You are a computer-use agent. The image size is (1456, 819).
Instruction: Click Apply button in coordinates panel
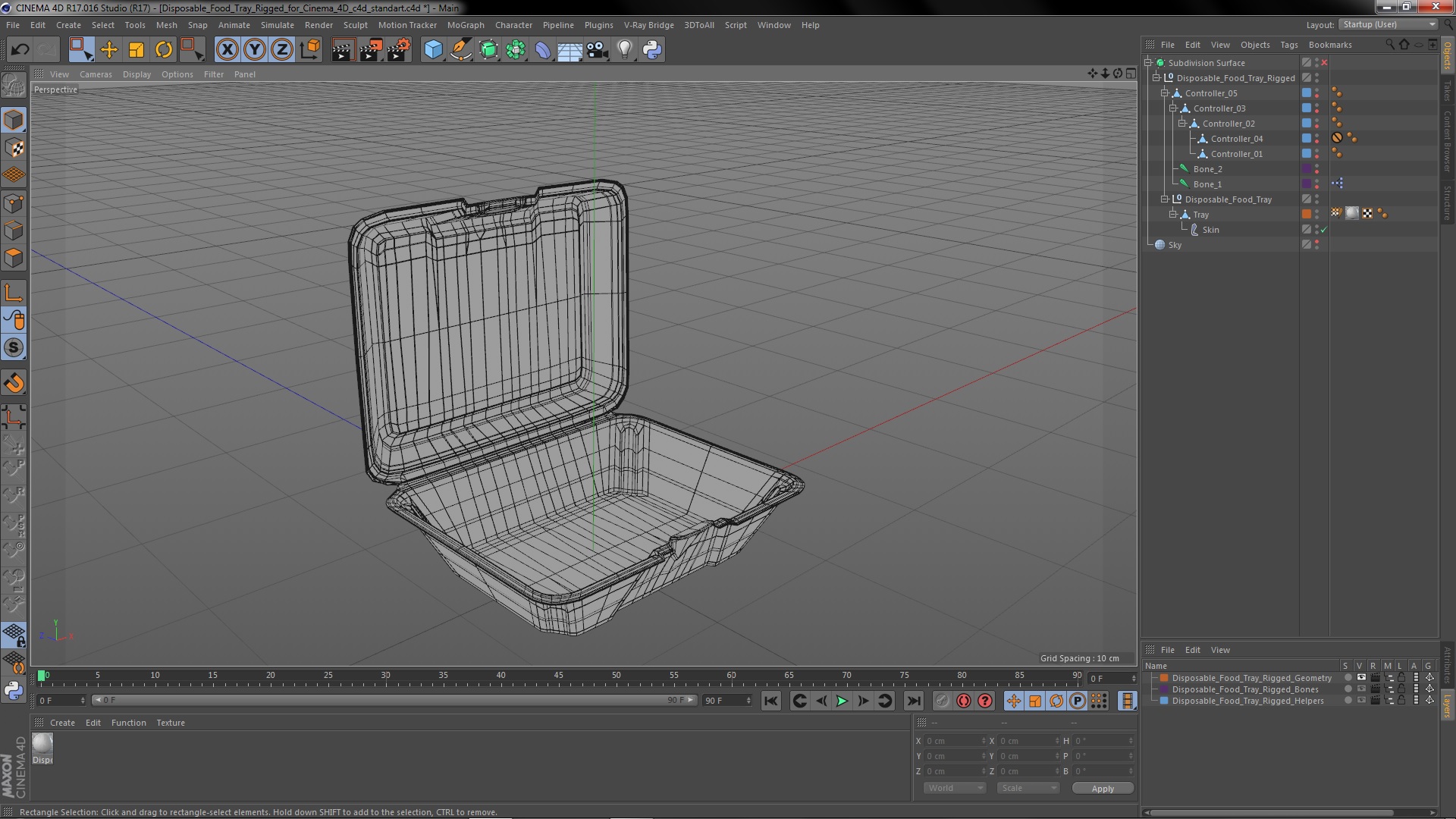tap(1101, 788)
